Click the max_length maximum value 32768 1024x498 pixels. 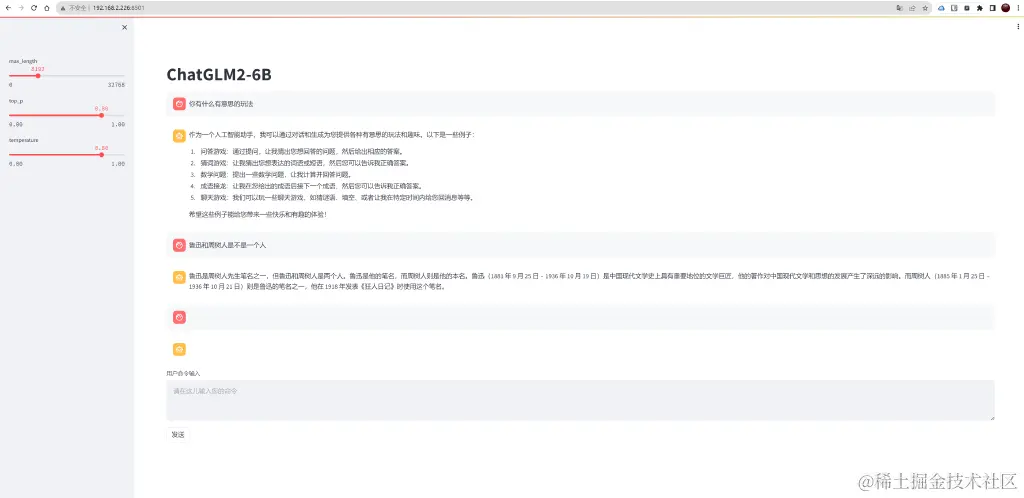[116, 85]
